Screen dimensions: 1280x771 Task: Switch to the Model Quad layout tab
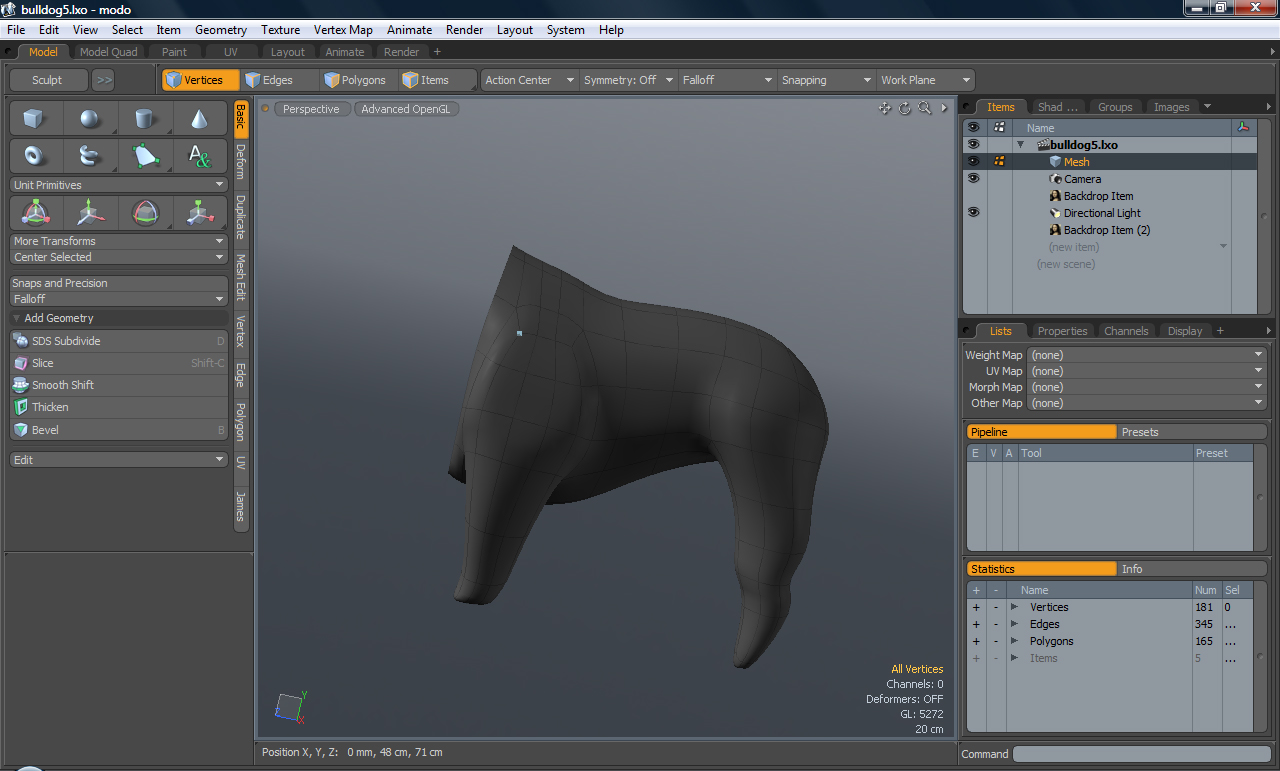(108, 52)
